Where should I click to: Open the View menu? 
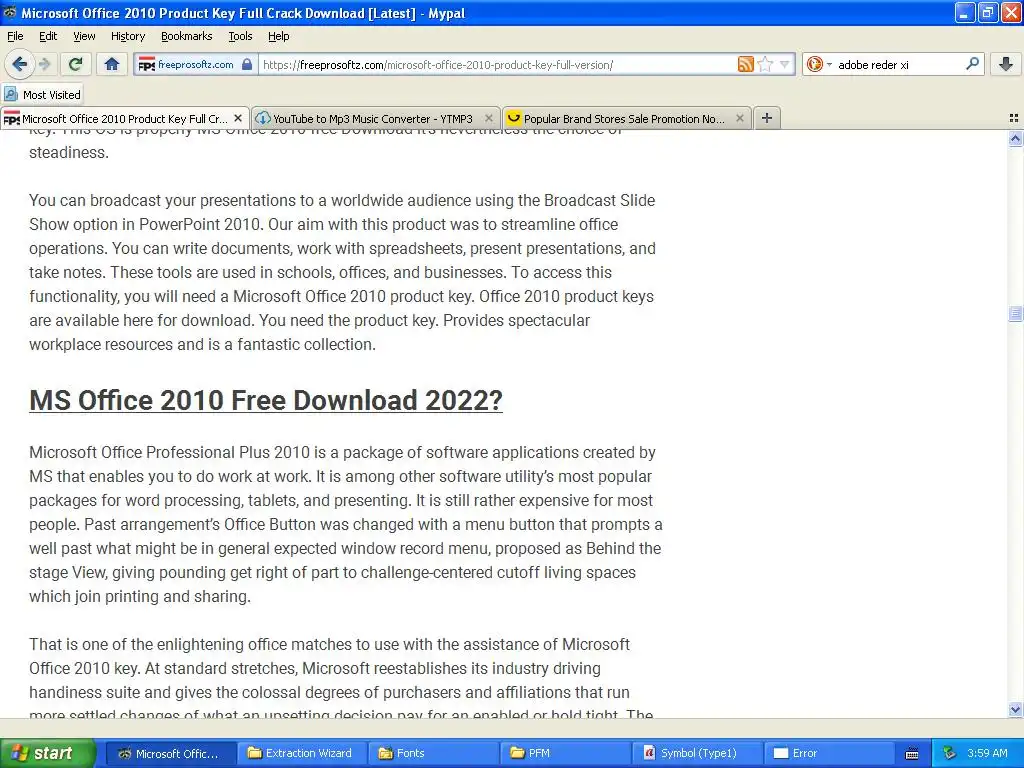84,36
